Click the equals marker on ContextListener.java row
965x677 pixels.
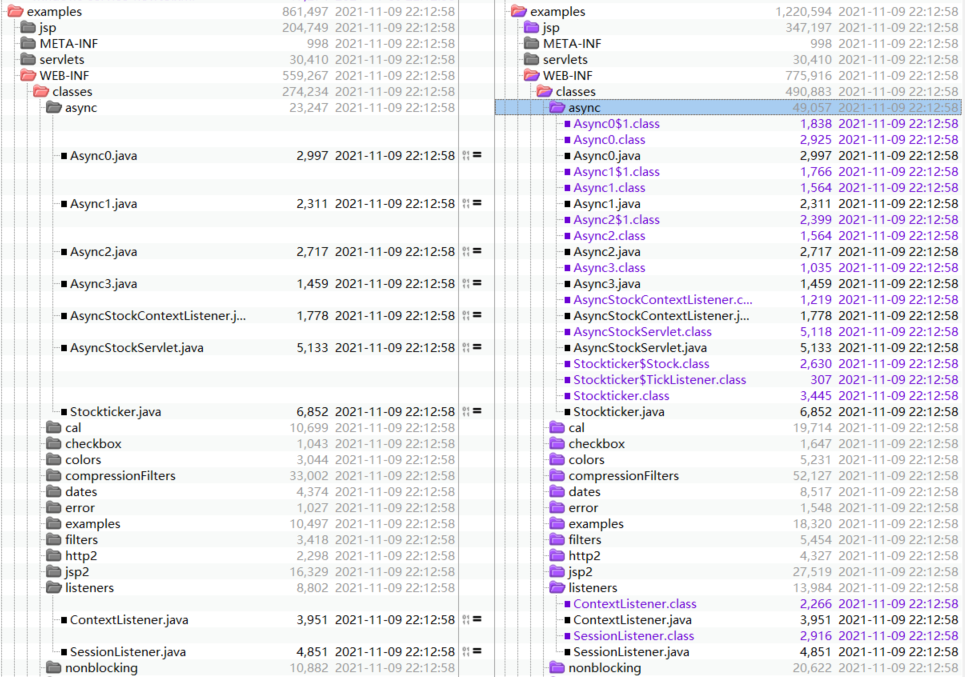pos(477,620)
